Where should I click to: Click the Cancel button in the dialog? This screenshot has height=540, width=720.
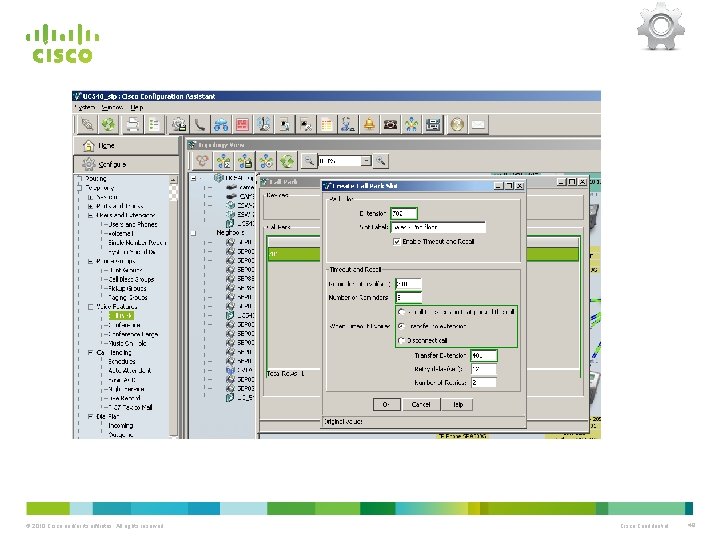(421, 405)
